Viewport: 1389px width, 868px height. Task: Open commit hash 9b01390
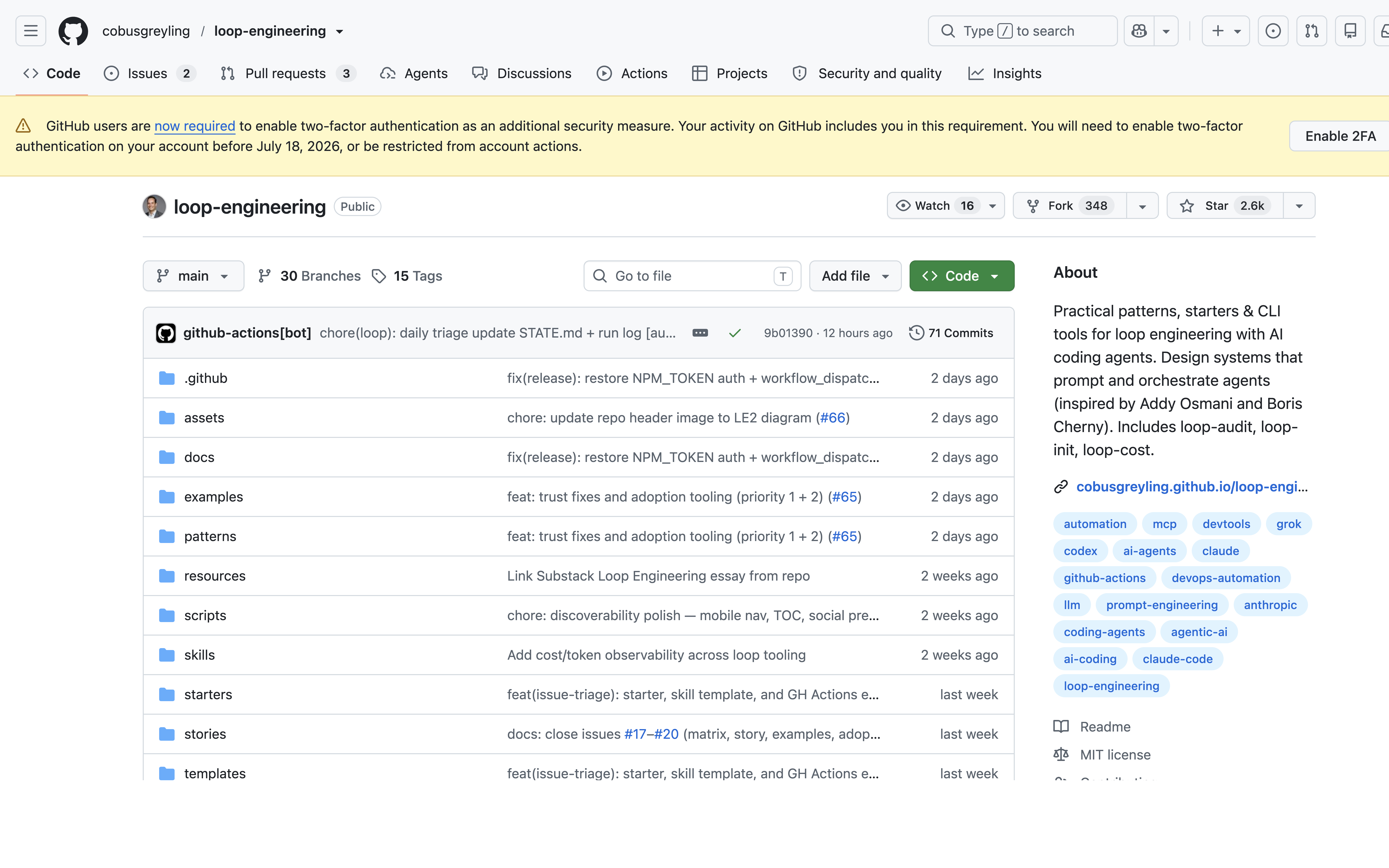[788, 333]
